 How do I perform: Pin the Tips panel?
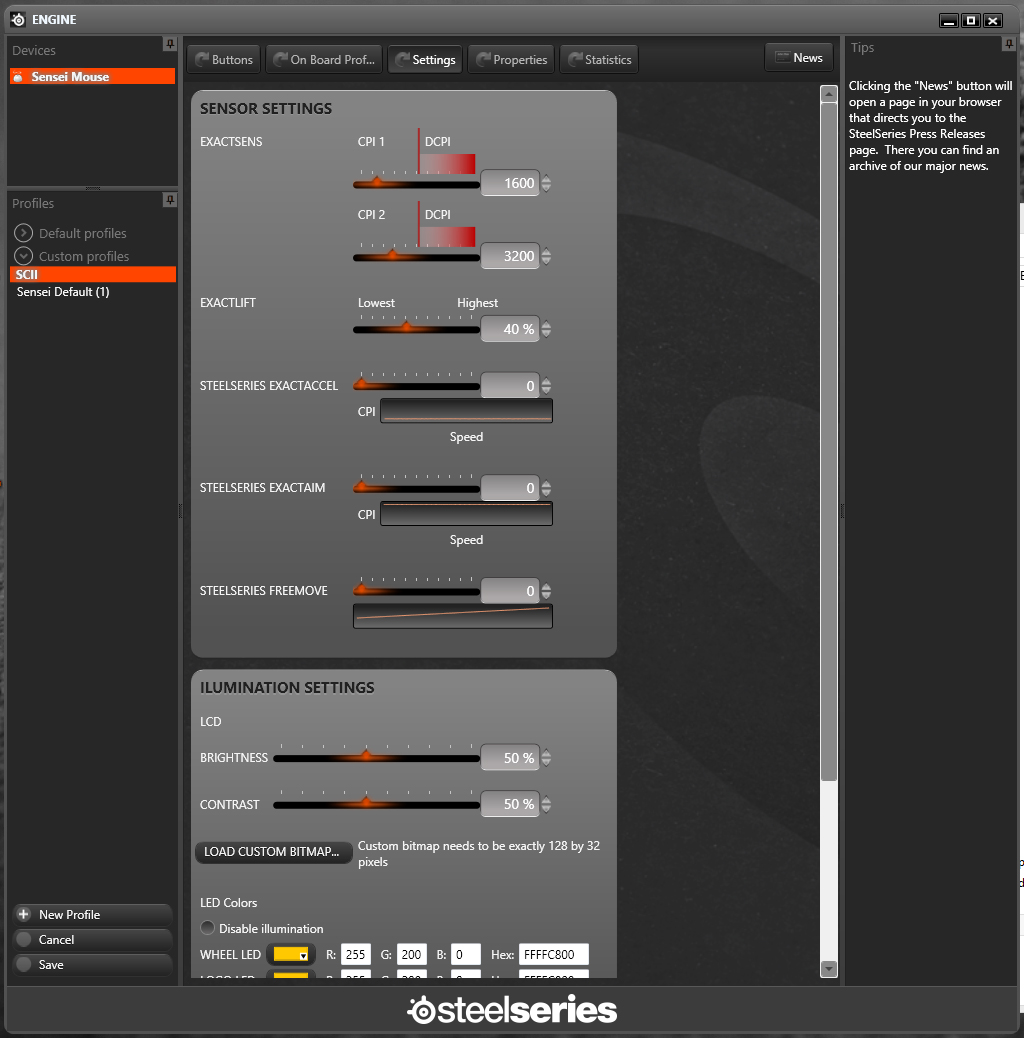tap(1008, 44)
